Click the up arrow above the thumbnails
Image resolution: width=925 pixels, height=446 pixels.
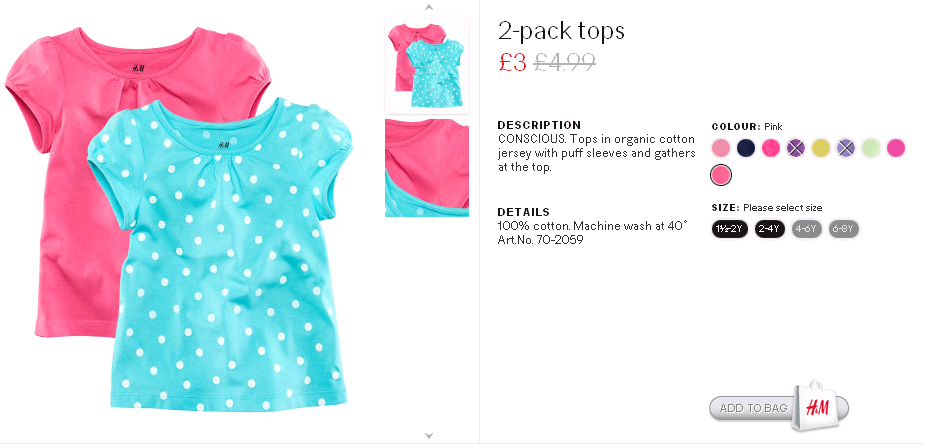[x=429, y=8]
